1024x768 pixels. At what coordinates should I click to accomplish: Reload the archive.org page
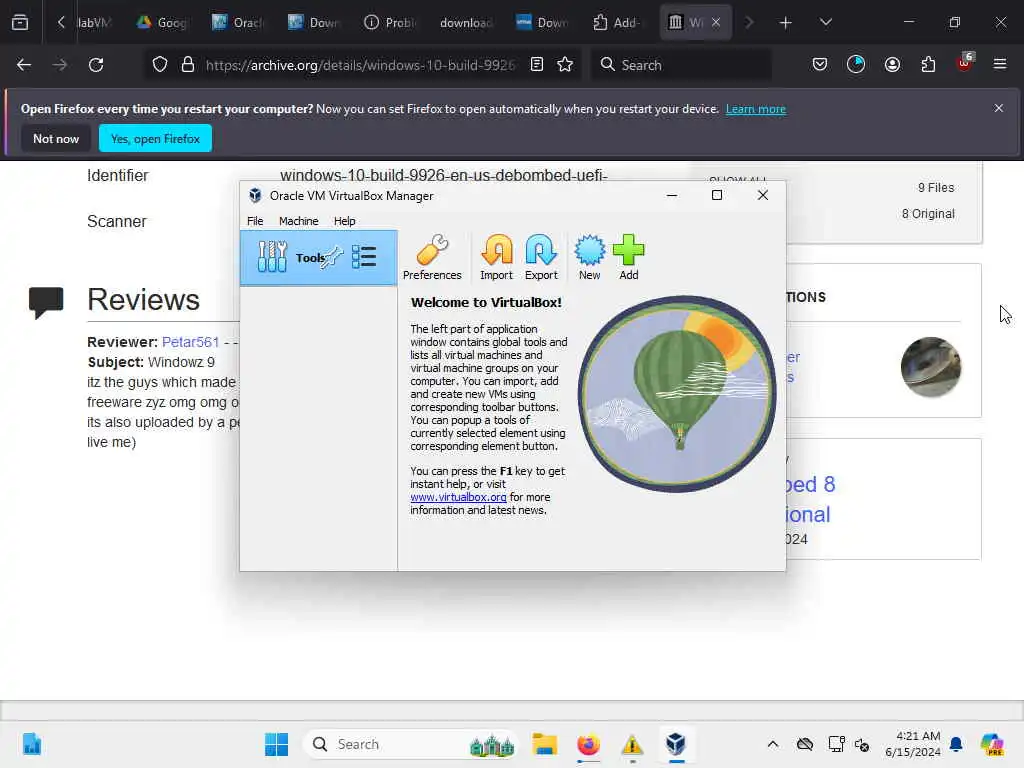pos(96,65)
